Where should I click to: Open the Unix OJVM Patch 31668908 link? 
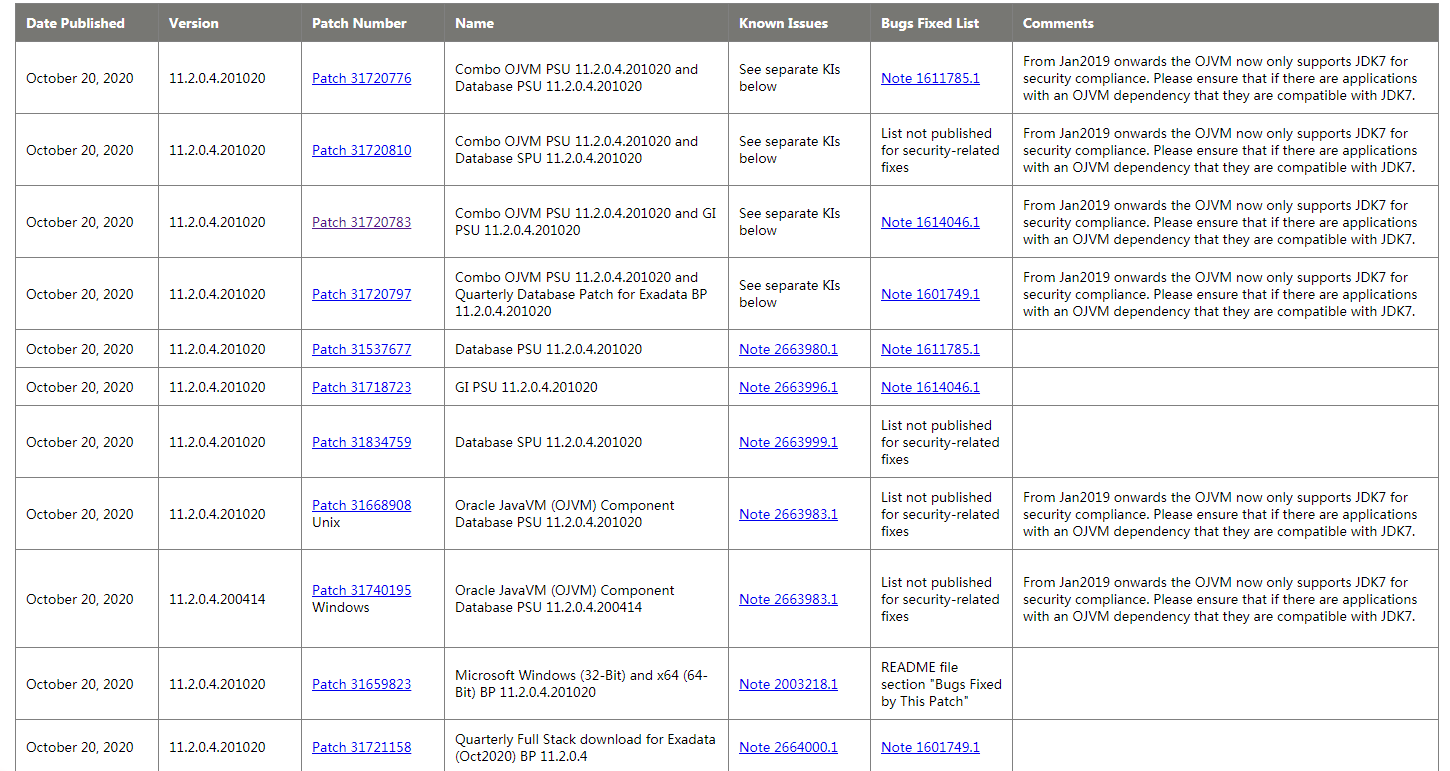pyautogui.click(x=361, y=505)
